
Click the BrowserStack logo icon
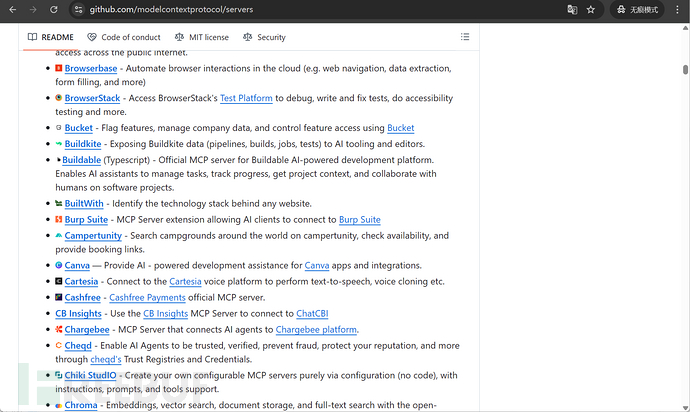pos(59,97)
